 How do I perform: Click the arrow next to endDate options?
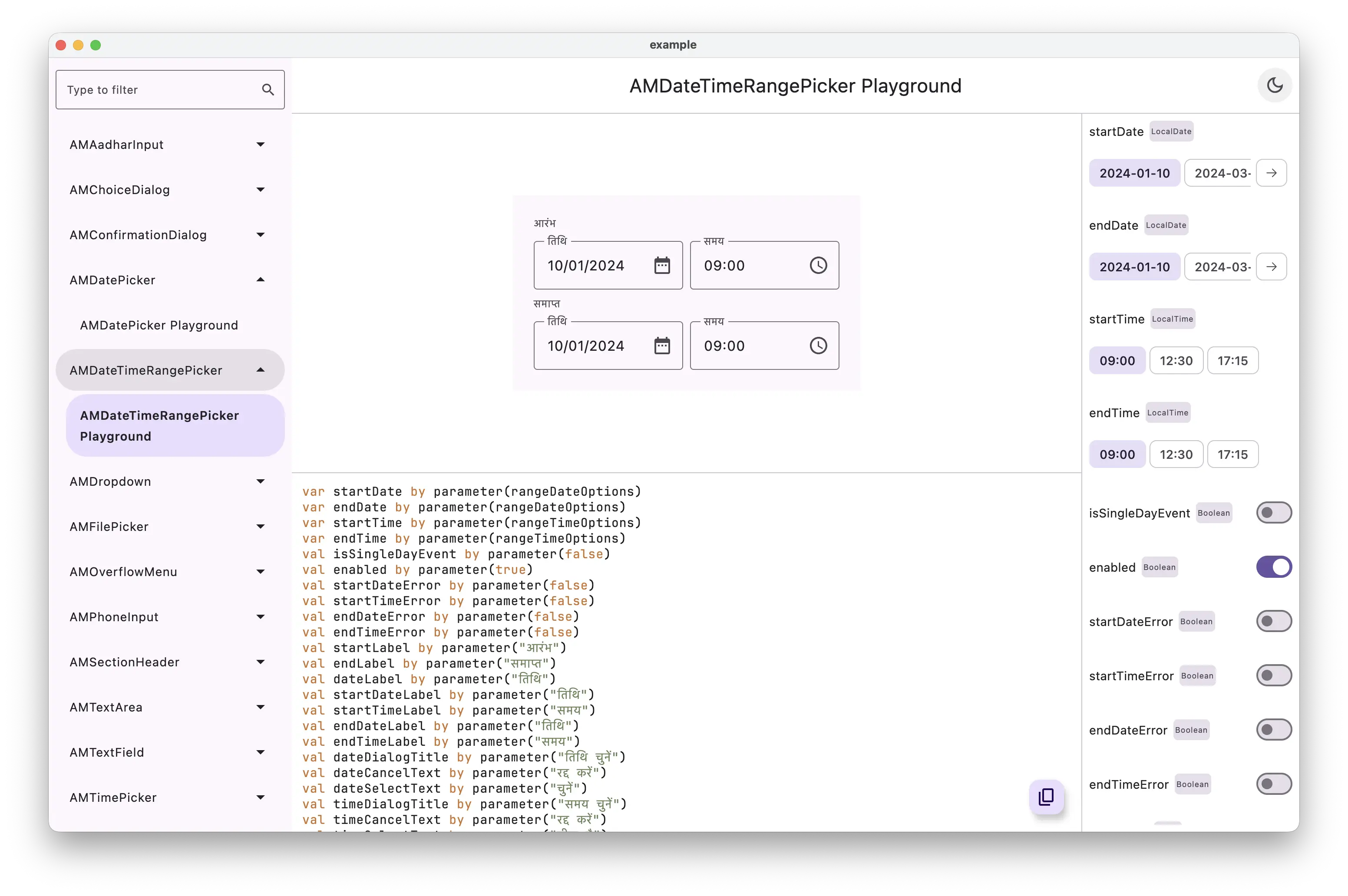(x=1272, y=267)
